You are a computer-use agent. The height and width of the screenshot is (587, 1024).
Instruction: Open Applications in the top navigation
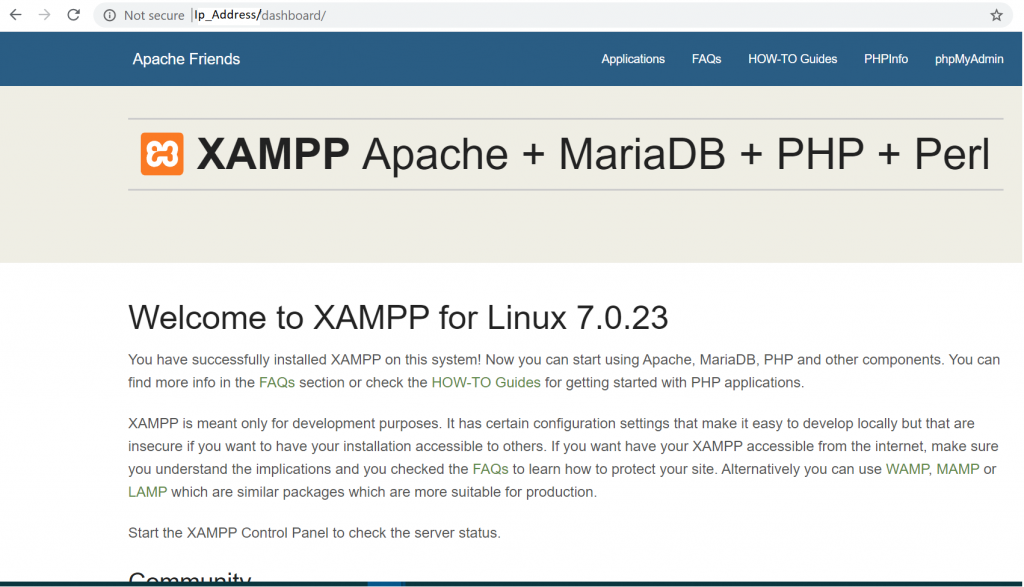633,59
